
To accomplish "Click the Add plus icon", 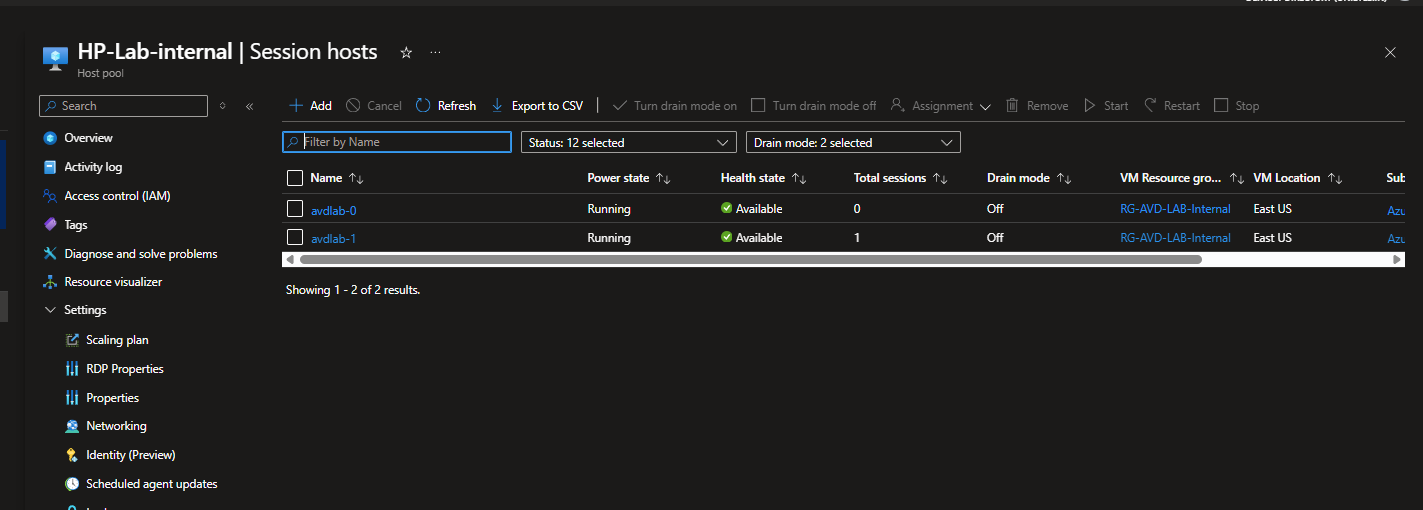I will click(295, 105).
